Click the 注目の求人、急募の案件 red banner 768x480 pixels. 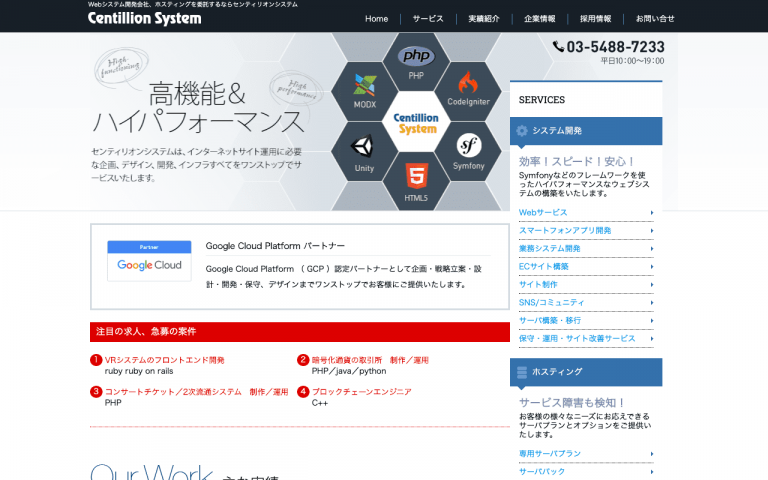(x=300, y=332)
